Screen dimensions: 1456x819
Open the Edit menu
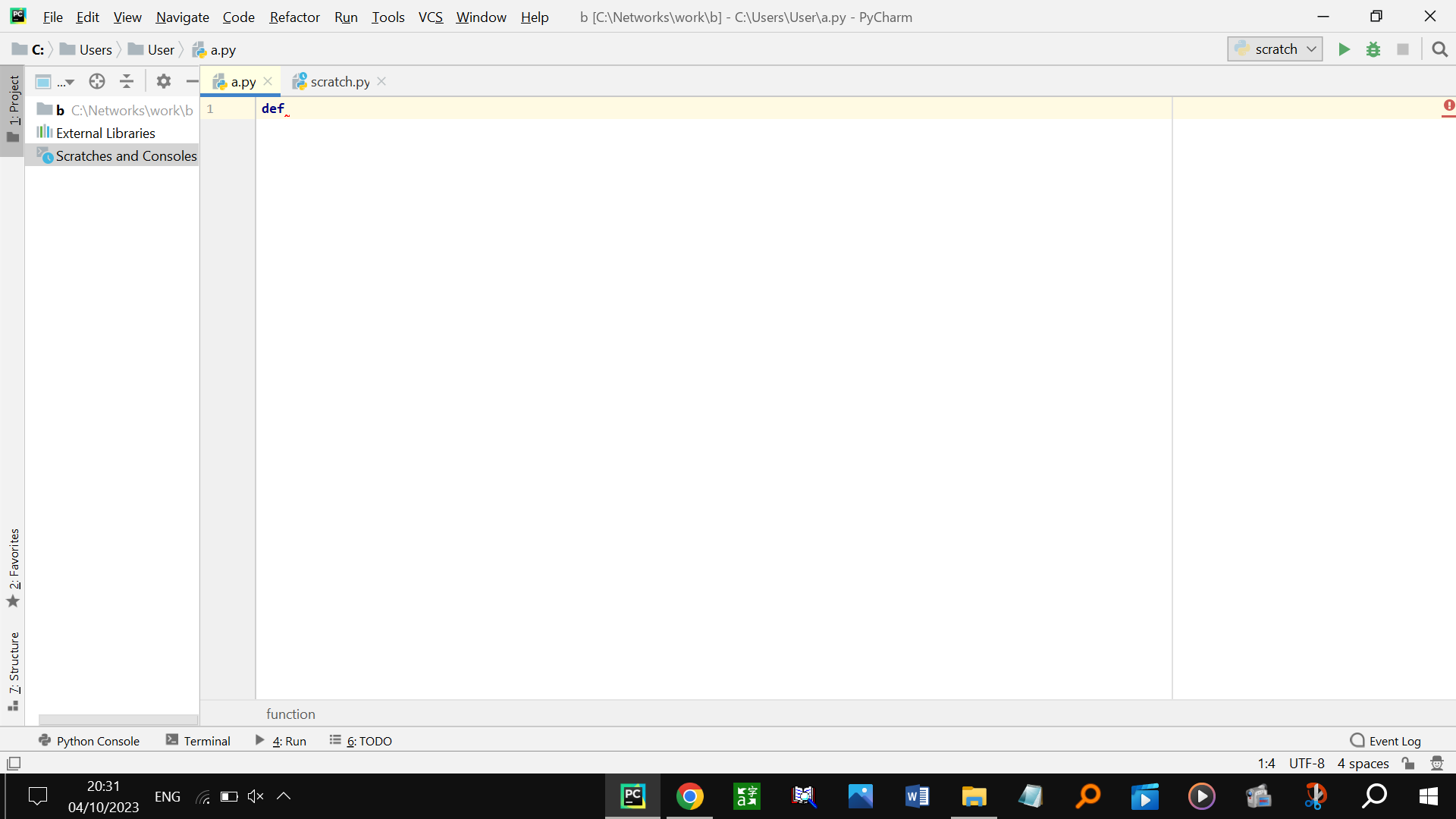pos(87,17)
